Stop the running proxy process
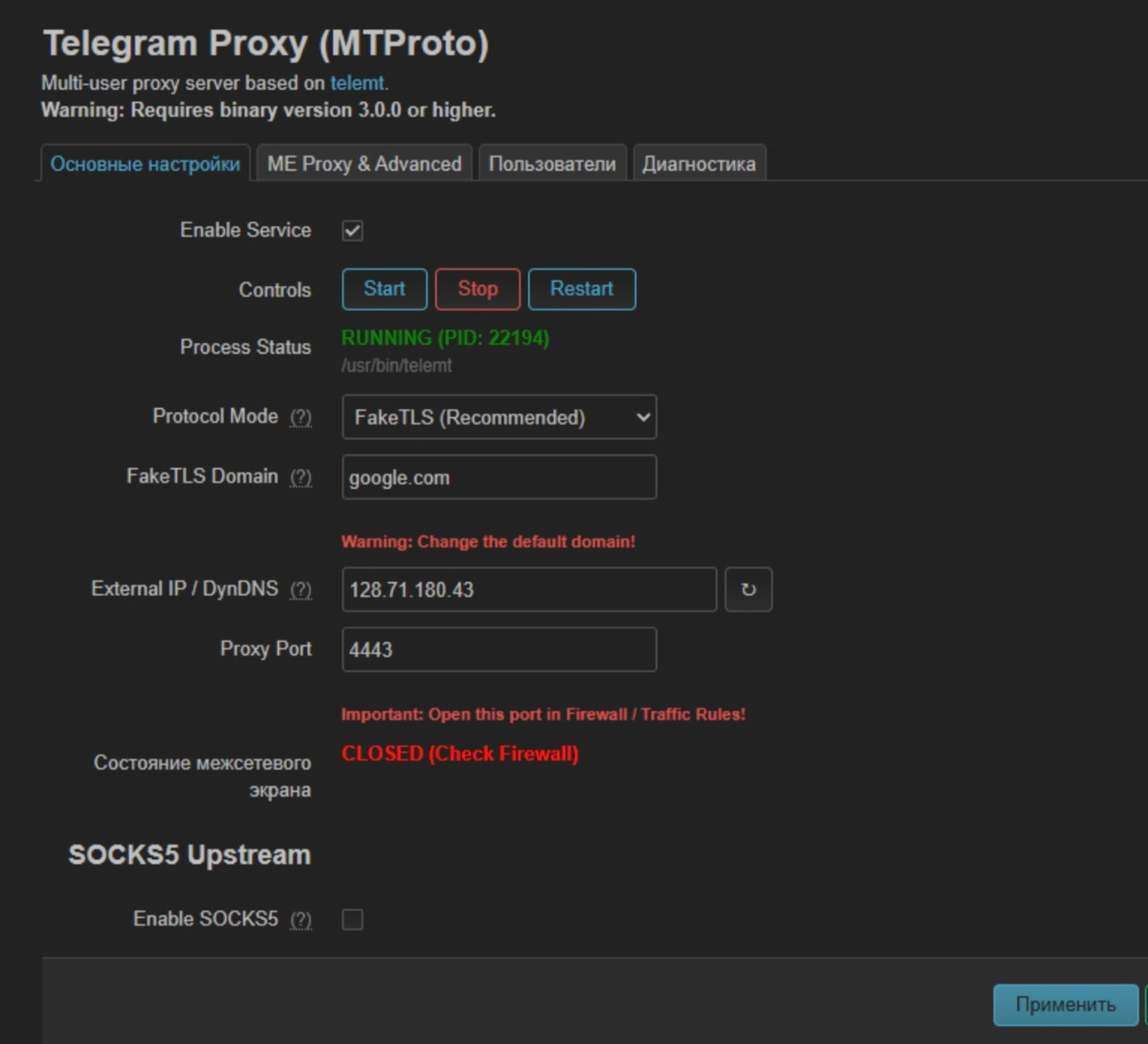 [x=477, y=289]
